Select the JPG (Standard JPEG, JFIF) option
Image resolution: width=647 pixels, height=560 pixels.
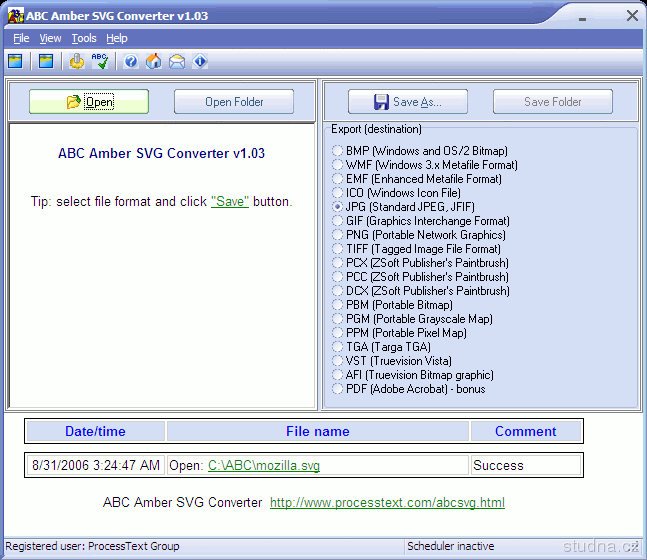[404, 207]
